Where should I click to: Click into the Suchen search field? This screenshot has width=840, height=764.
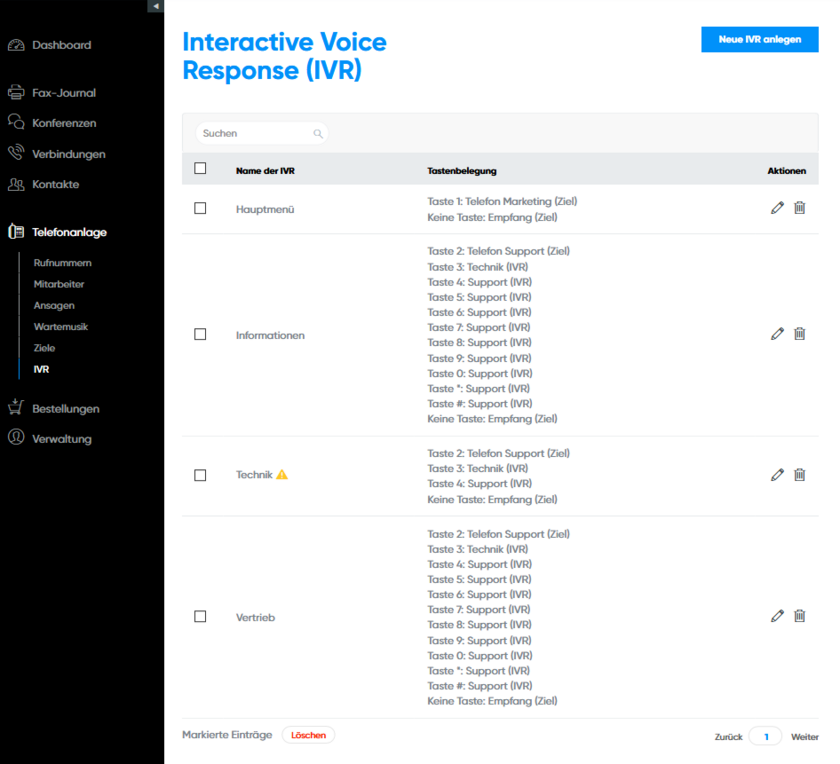click(x=255, y=133)
